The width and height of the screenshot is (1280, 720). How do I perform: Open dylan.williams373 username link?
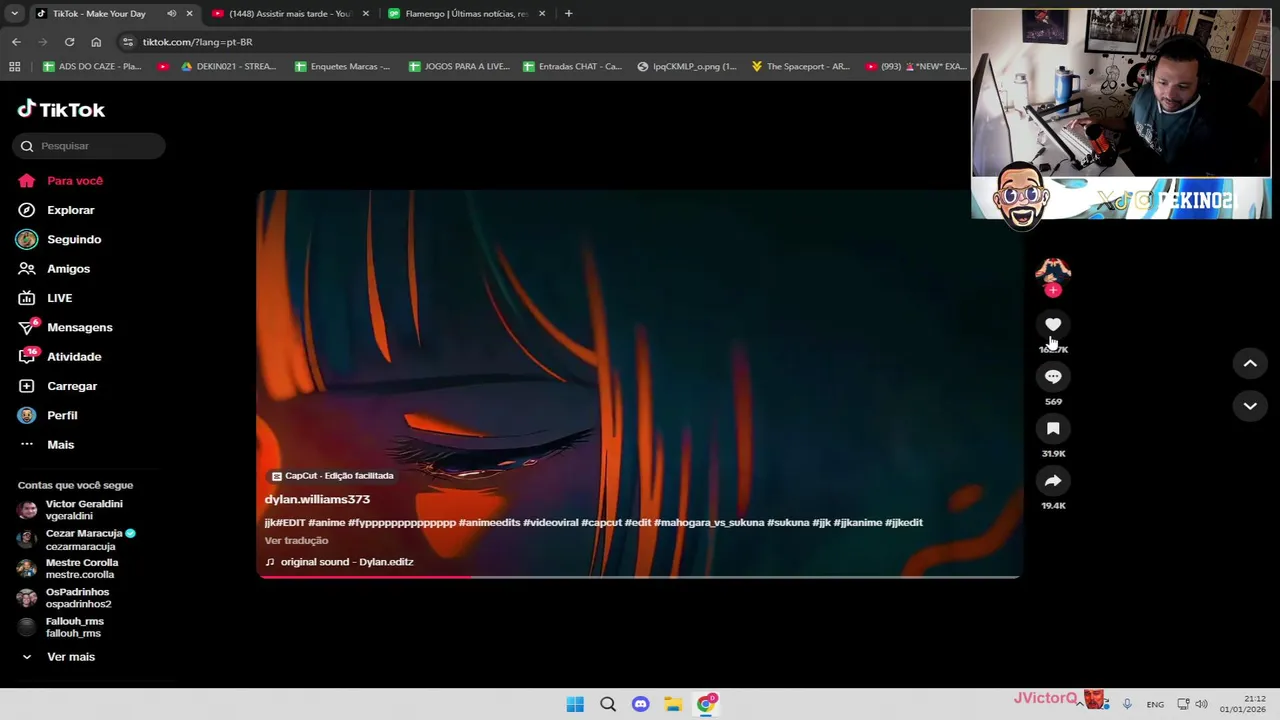[317, 499]
